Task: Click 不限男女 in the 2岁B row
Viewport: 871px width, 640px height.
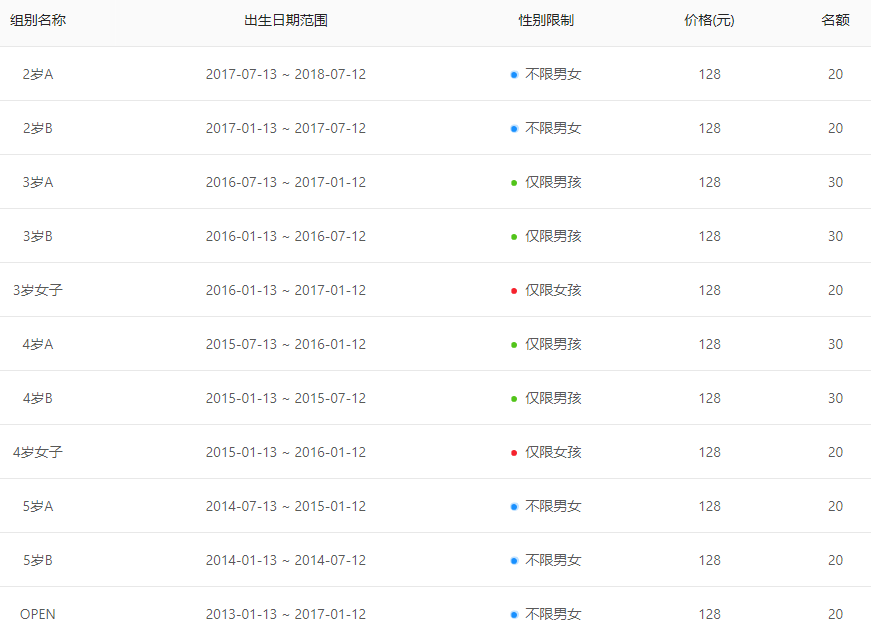Action: [x=553, y=128]
